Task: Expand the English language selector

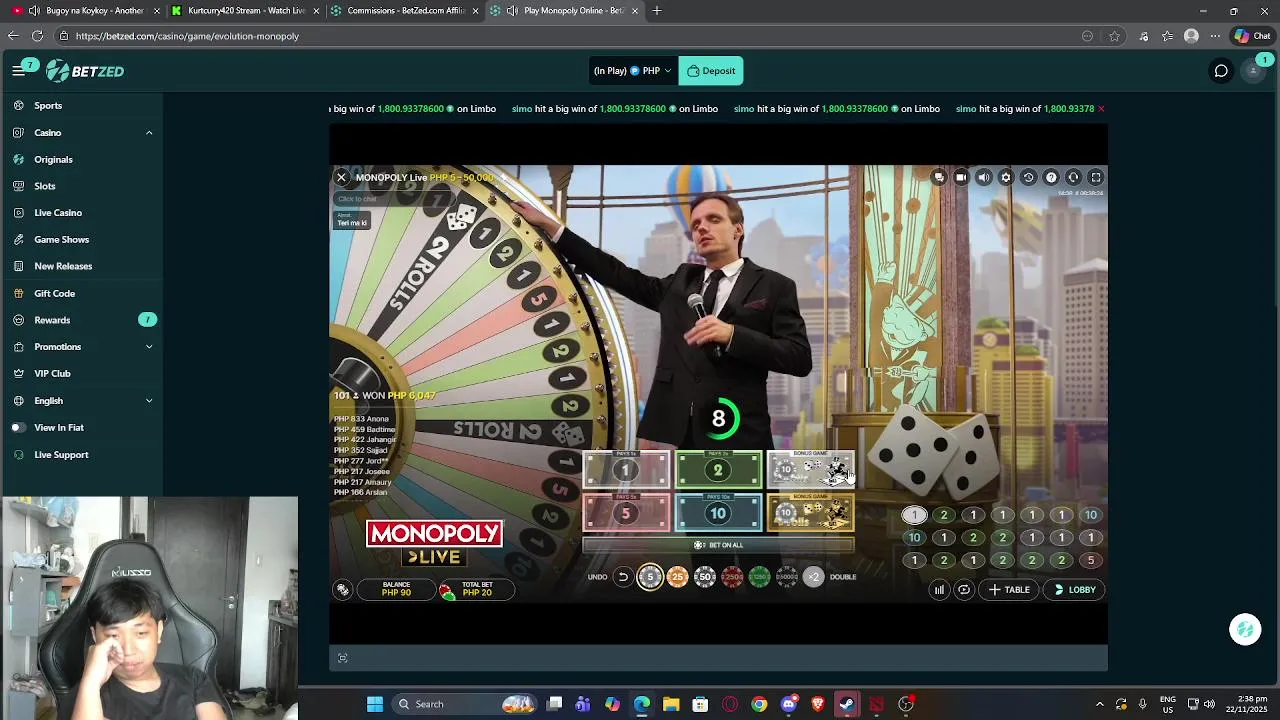Action: pos(149,401)
